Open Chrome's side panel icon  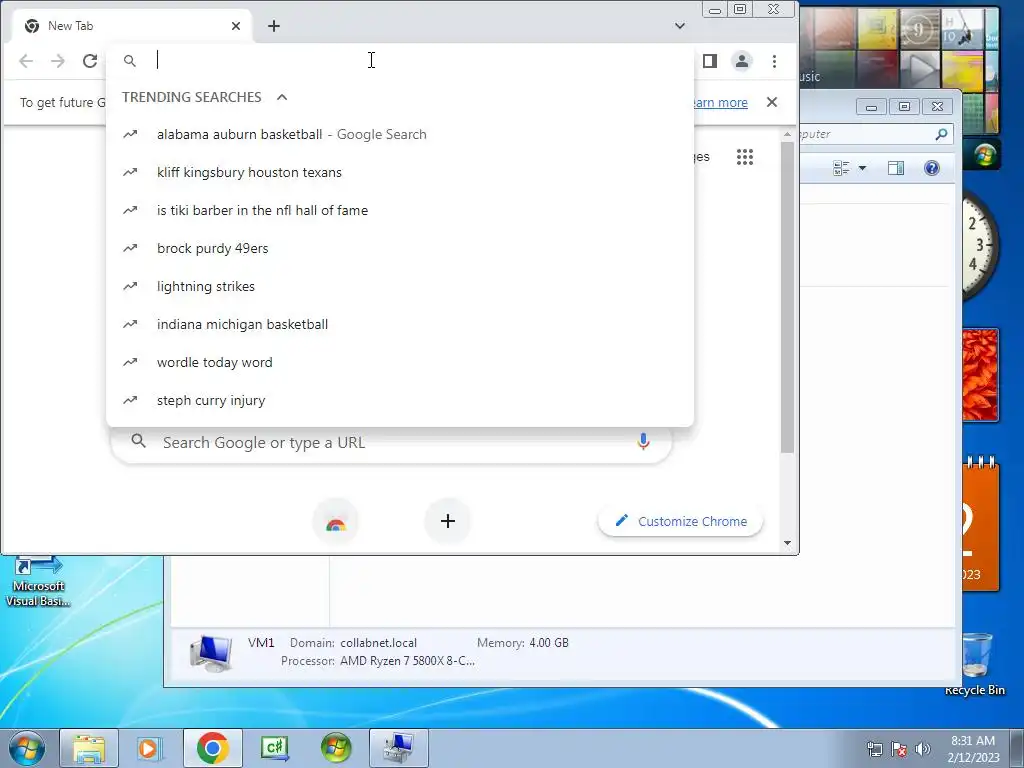pos(710,61)
